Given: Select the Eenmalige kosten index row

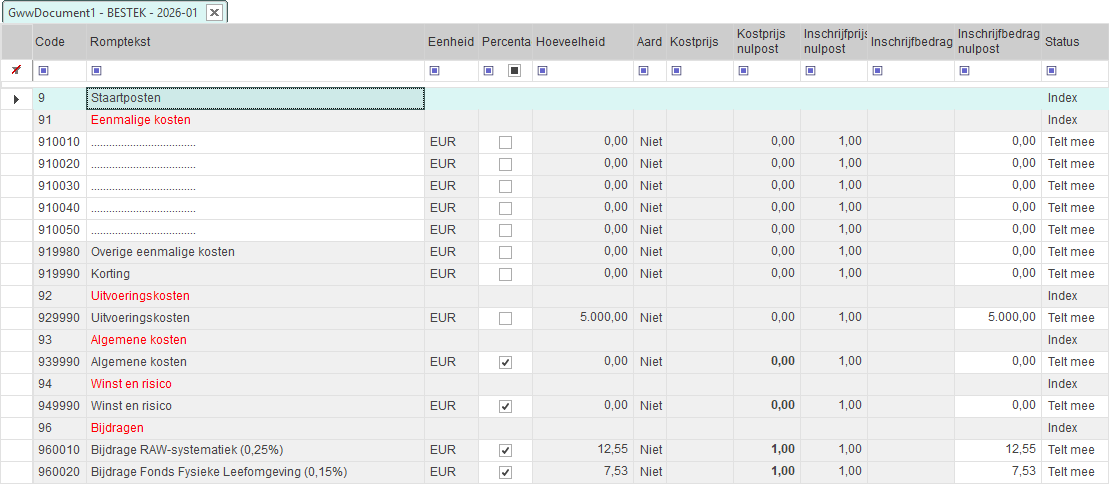Looking at the screenshot, I should click(140, 120).
